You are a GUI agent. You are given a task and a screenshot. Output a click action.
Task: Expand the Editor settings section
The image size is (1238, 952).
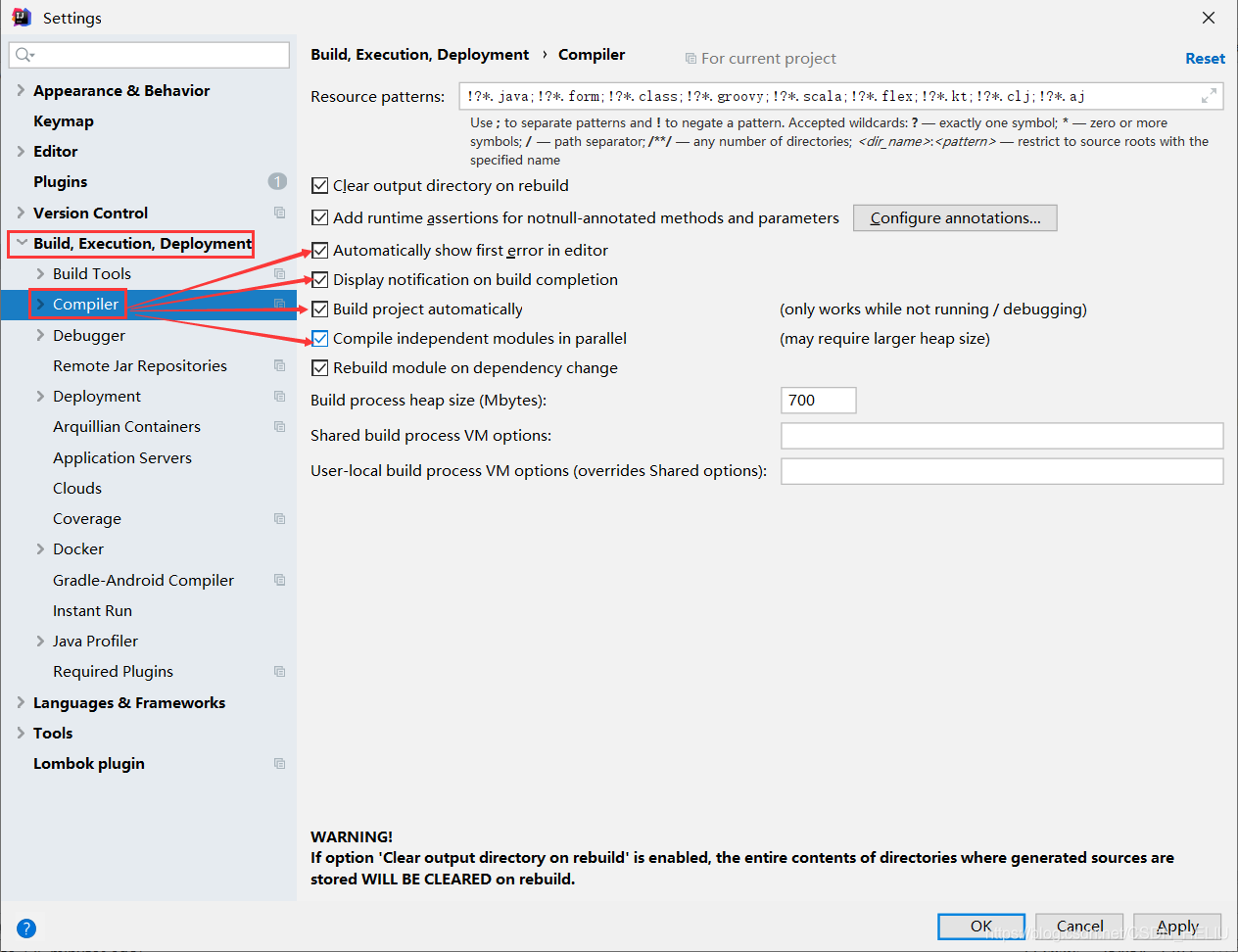coord(20,151)
